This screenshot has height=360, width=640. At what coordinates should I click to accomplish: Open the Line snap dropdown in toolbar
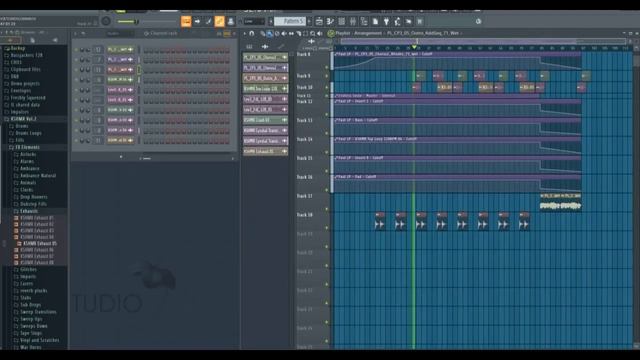pyautogui.click(x=254, y=21)
